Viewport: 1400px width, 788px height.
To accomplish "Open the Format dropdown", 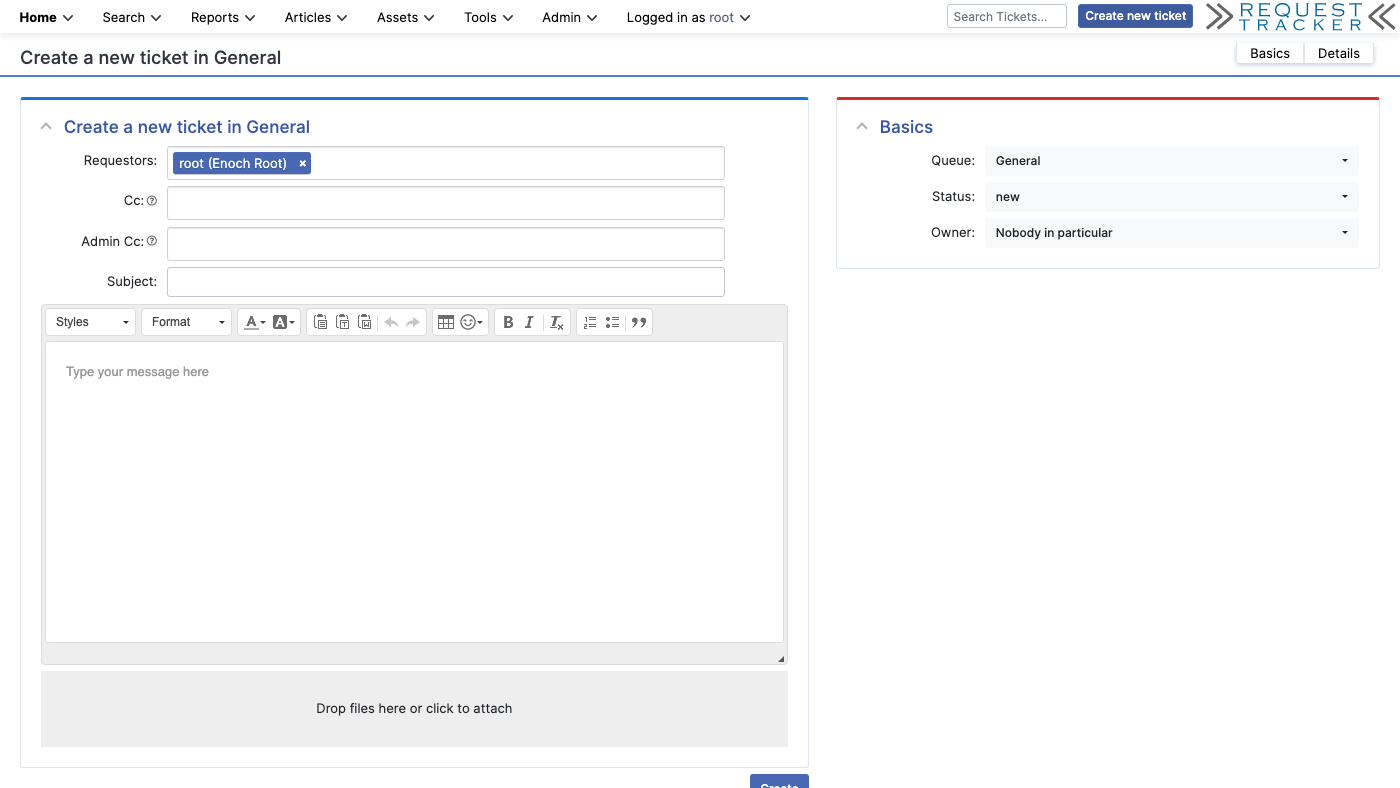I will coord(187,322).
